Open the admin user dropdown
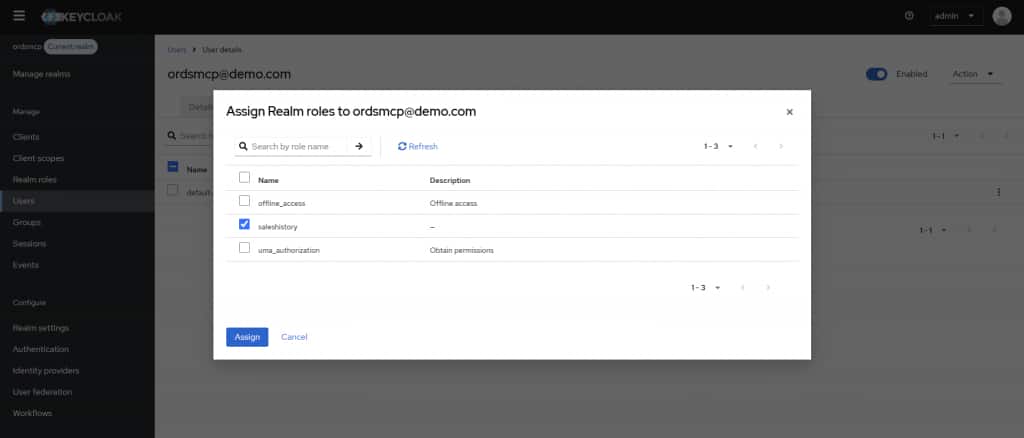Screen dimensions: 1024x438 point(955,16)
